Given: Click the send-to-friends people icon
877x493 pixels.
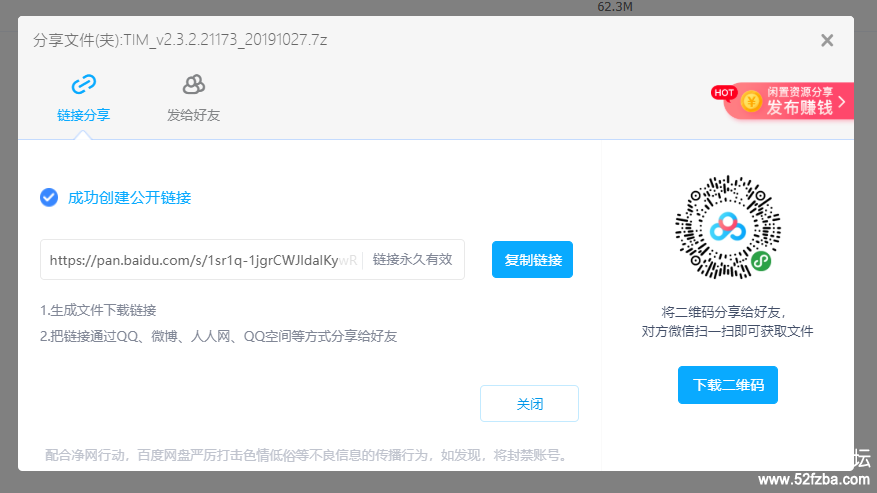Looking at the screenshot, I should pos(194,84).
